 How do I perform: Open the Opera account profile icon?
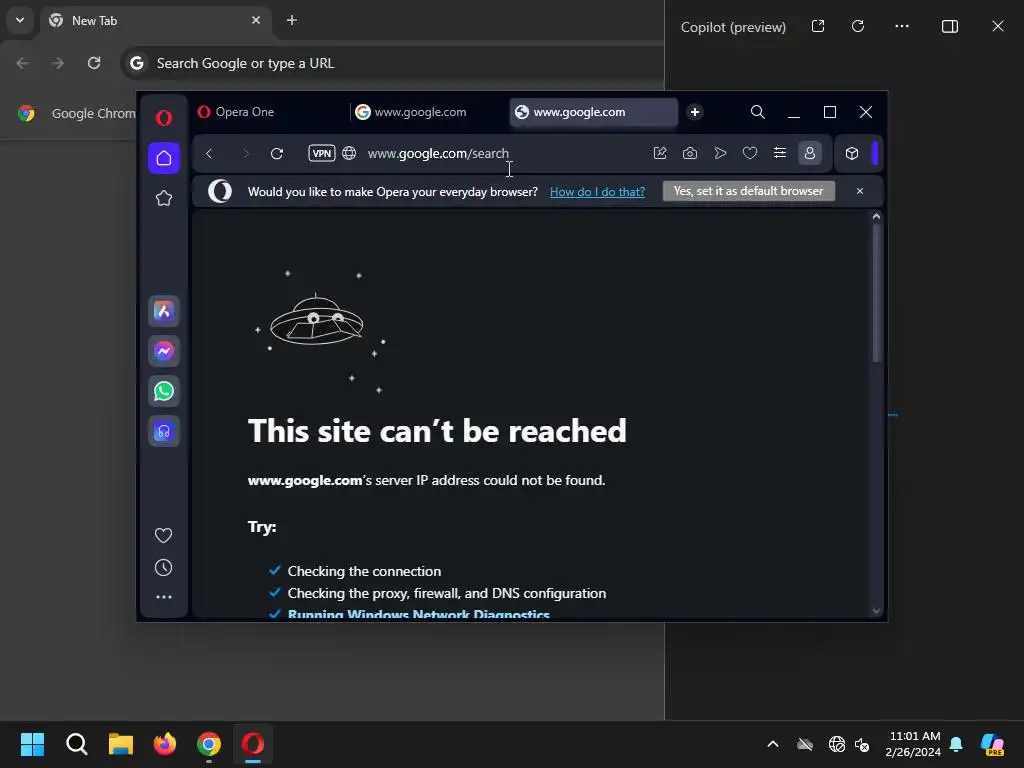pos(810,153)
